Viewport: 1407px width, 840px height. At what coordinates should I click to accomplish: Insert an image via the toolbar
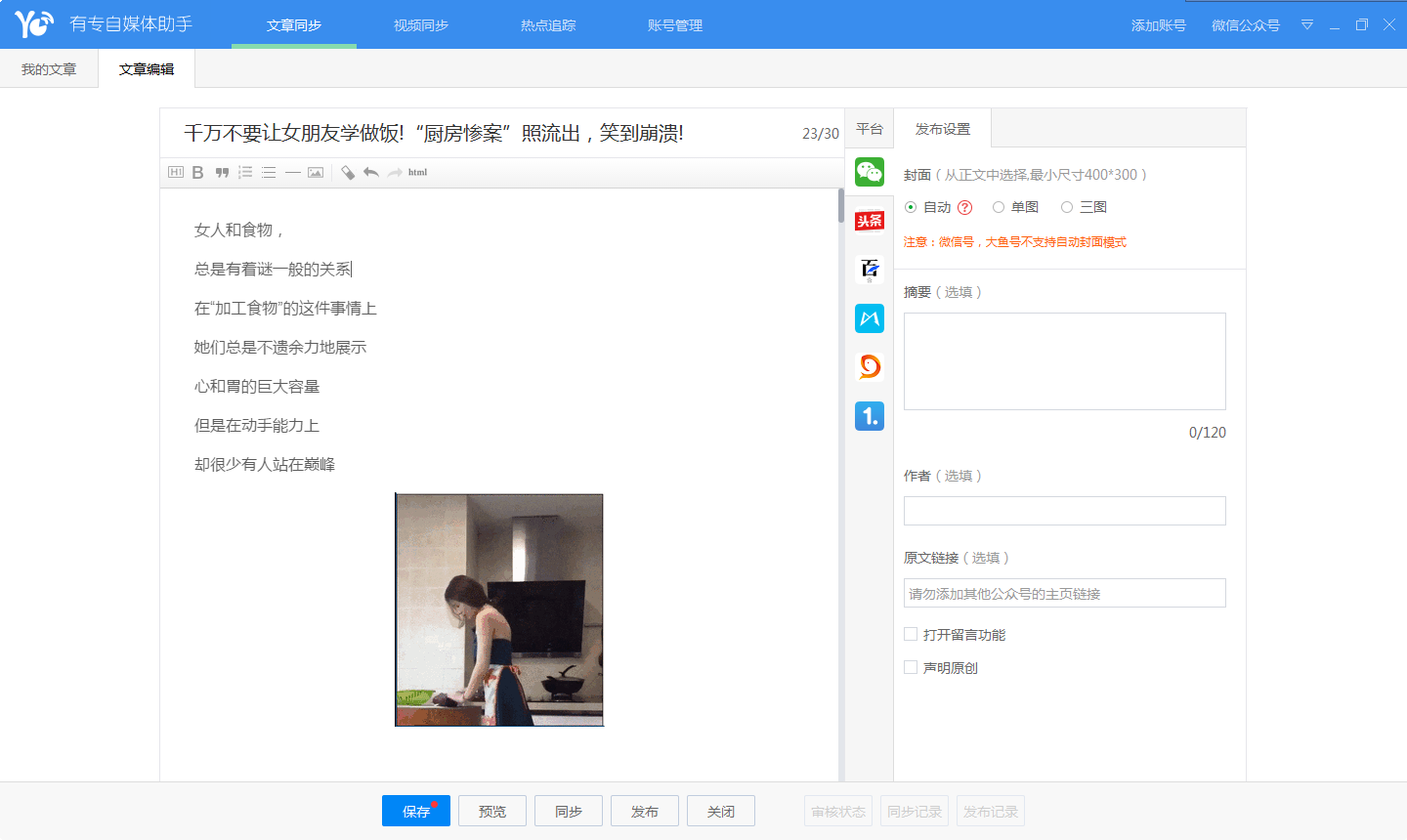pyautogui.click(x=316, y=173)
